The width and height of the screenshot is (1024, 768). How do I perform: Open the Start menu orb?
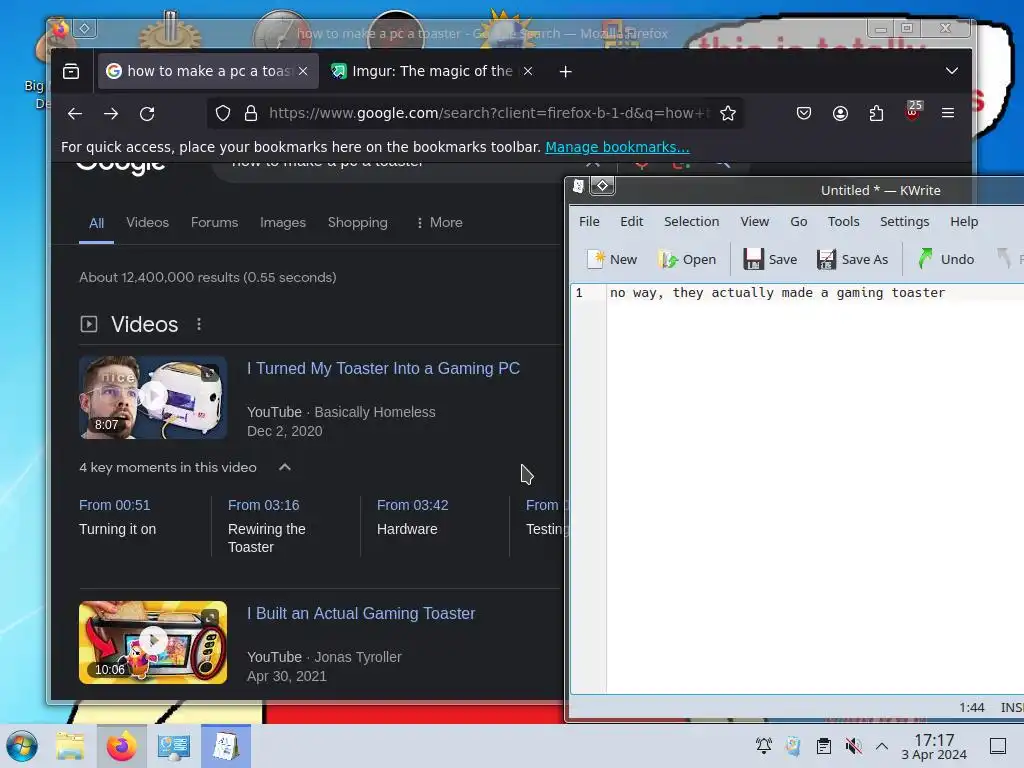tap(22, 746)
